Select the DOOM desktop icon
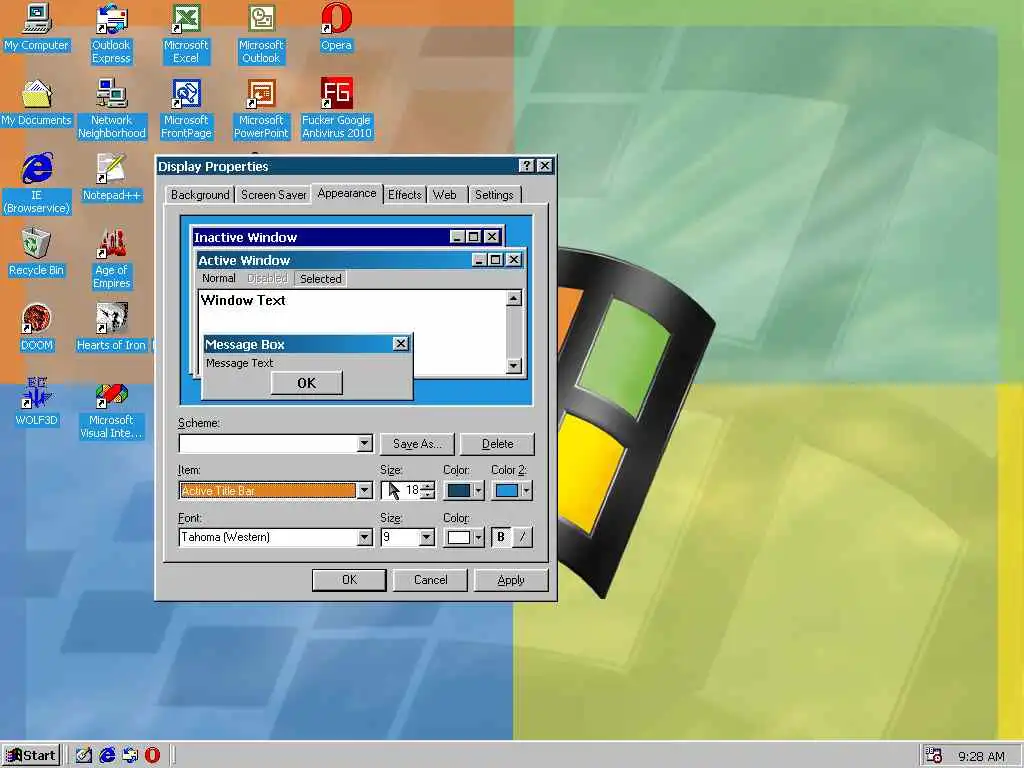The image size is (1024, 768). [x=37, y=328]
